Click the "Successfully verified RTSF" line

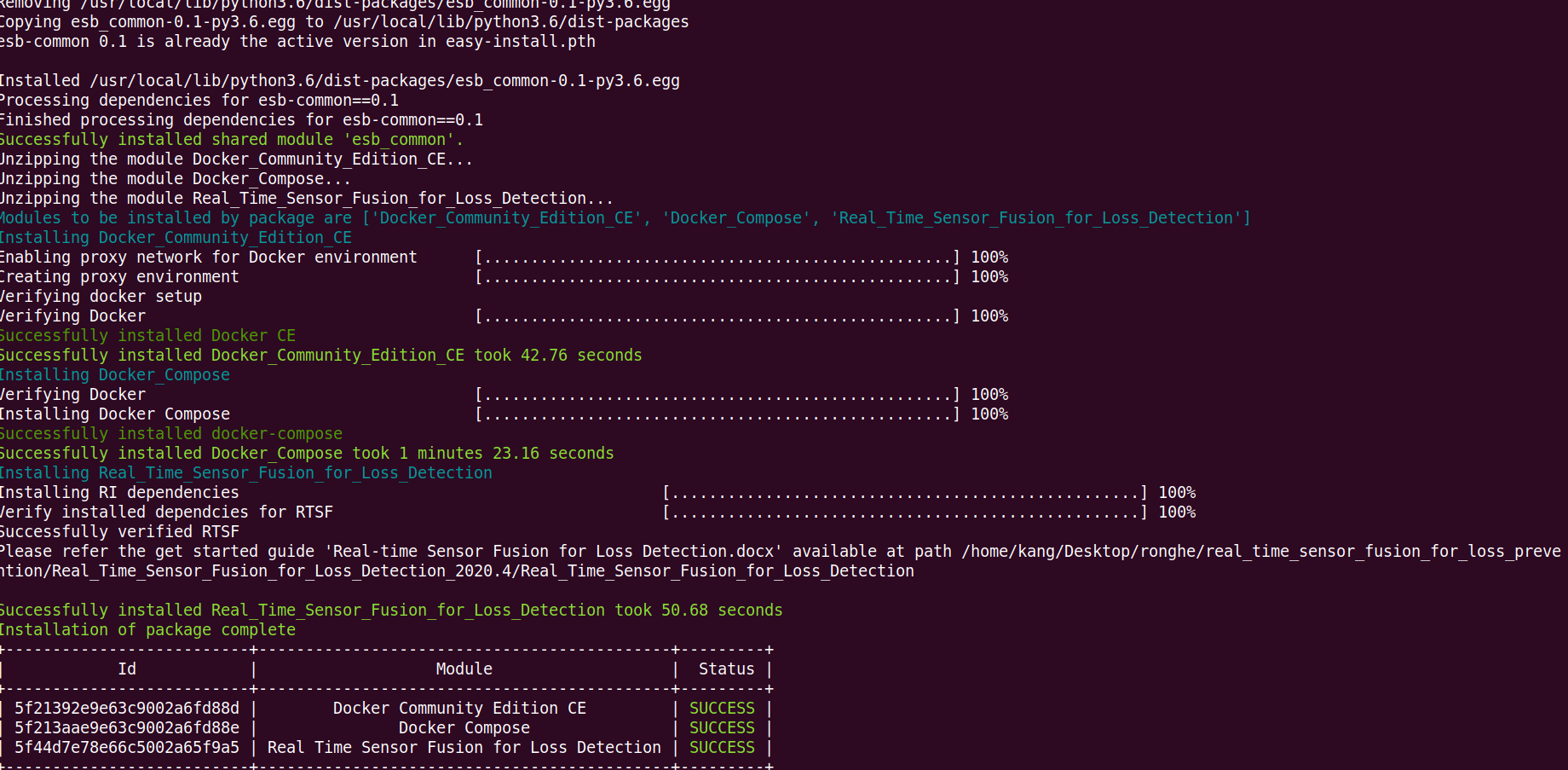[119, 532]
